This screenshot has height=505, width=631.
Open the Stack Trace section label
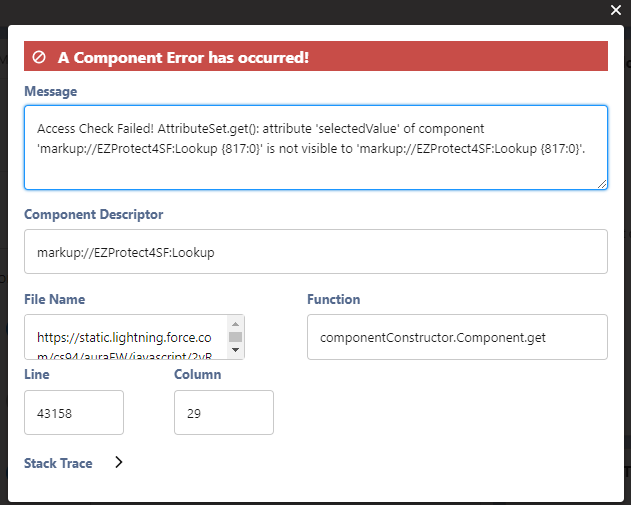(x=58, y=463)
